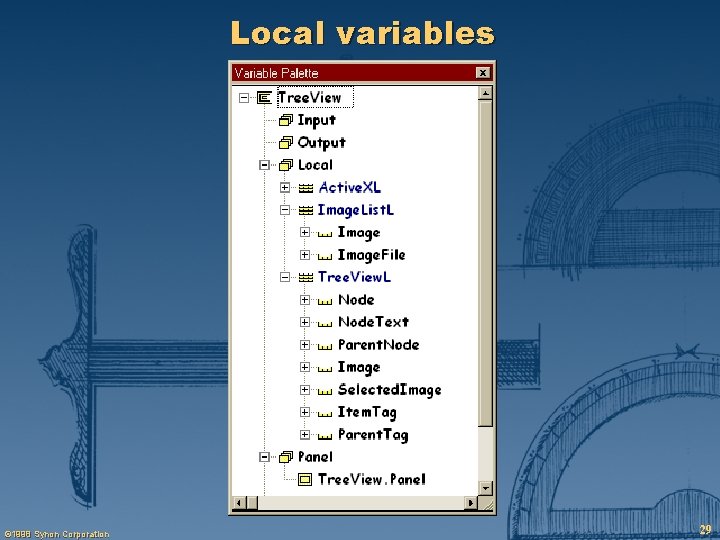Select the Output variable group

(321, 143)
